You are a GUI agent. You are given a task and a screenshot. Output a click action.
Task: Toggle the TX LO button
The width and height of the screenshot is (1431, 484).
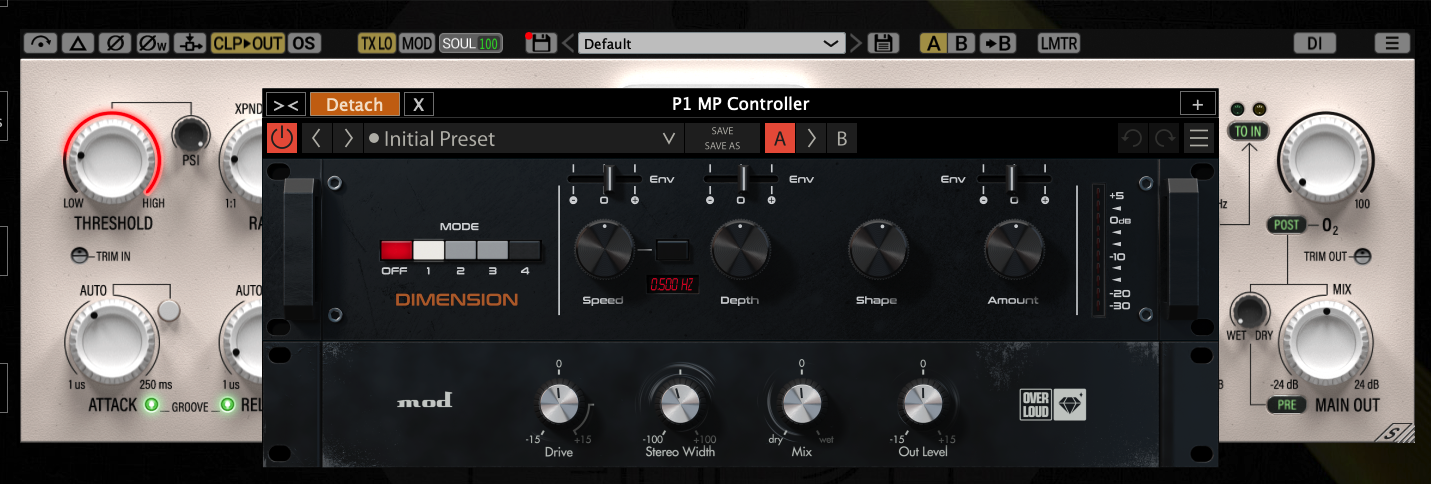(376, 43)
